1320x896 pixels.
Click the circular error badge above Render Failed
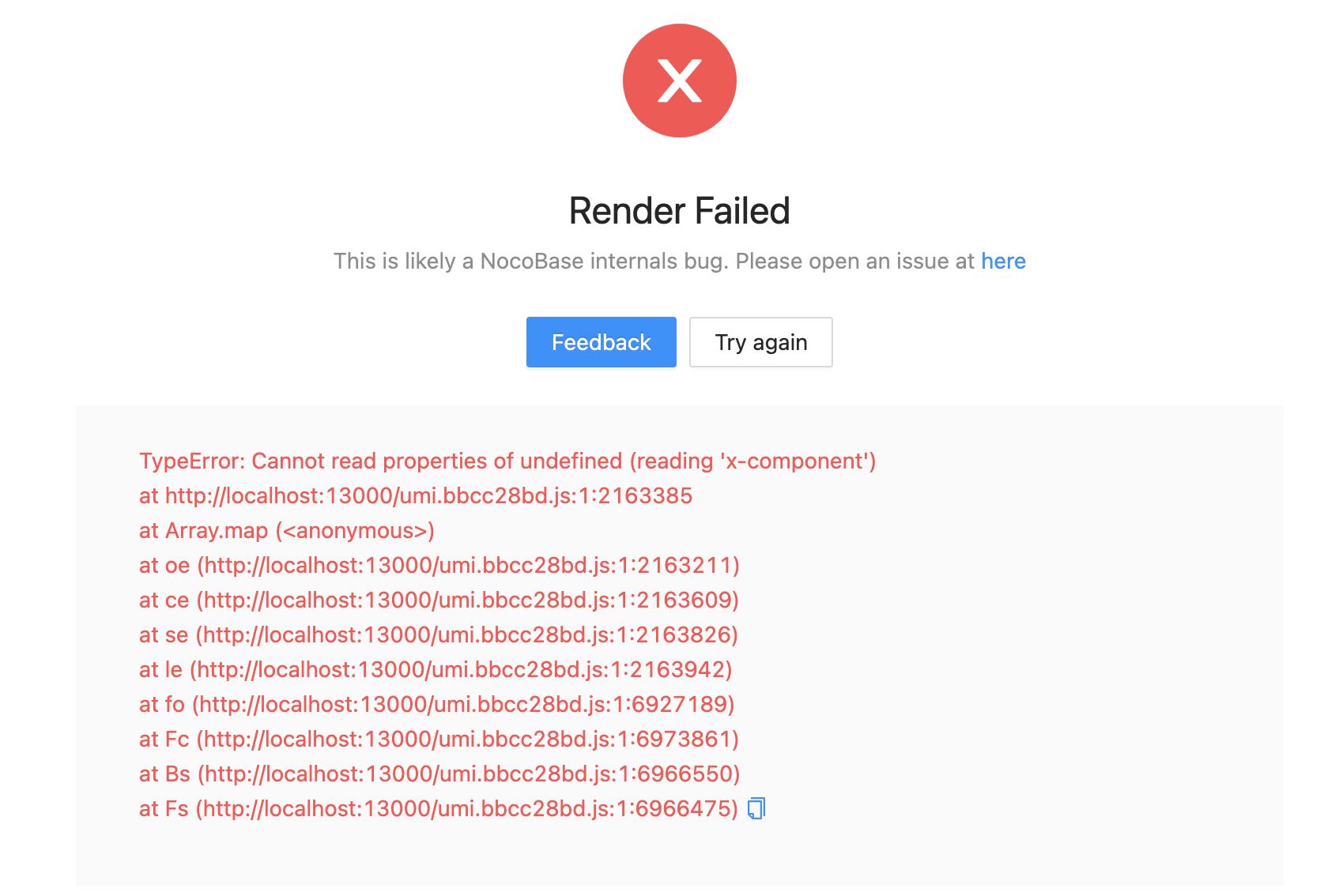(x=679, y=80)
